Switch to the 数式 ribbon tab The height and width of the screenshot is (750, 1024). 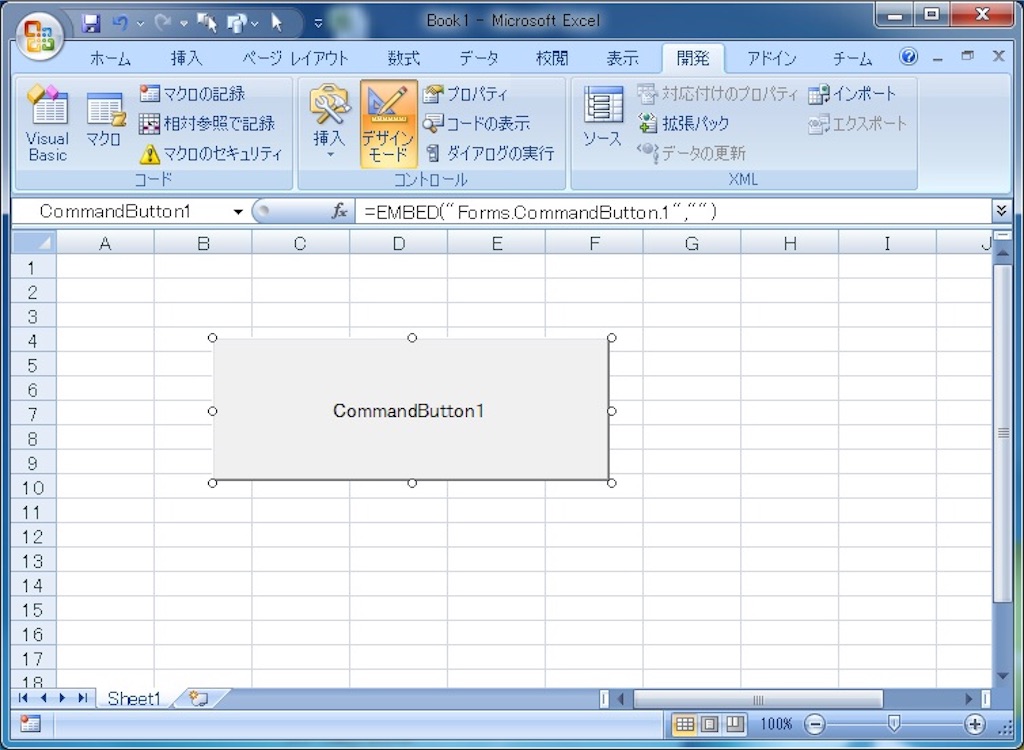click(404, 59)
